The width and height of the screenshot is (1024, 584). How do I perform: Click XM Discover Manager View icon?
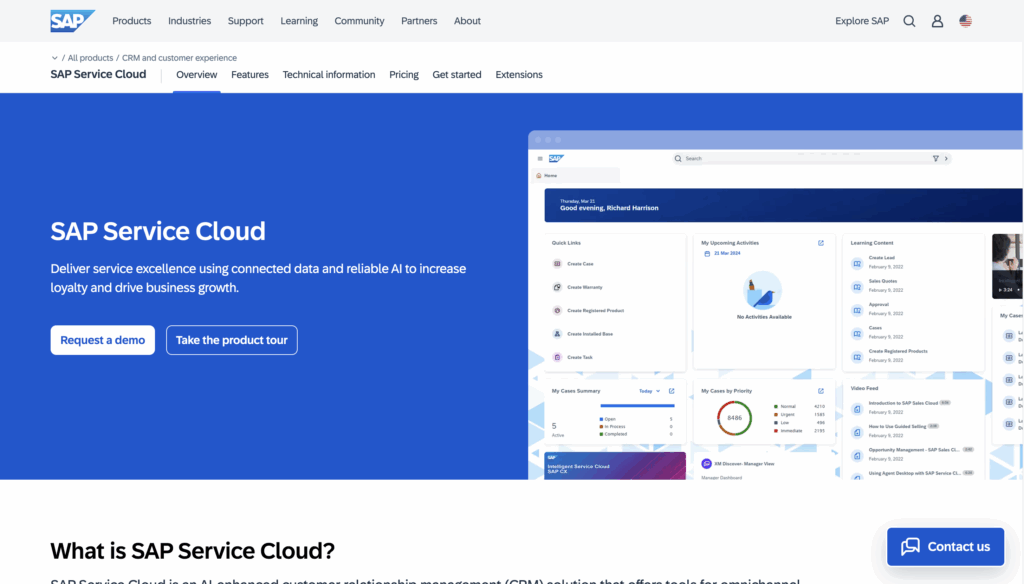(x=706, y=464)
